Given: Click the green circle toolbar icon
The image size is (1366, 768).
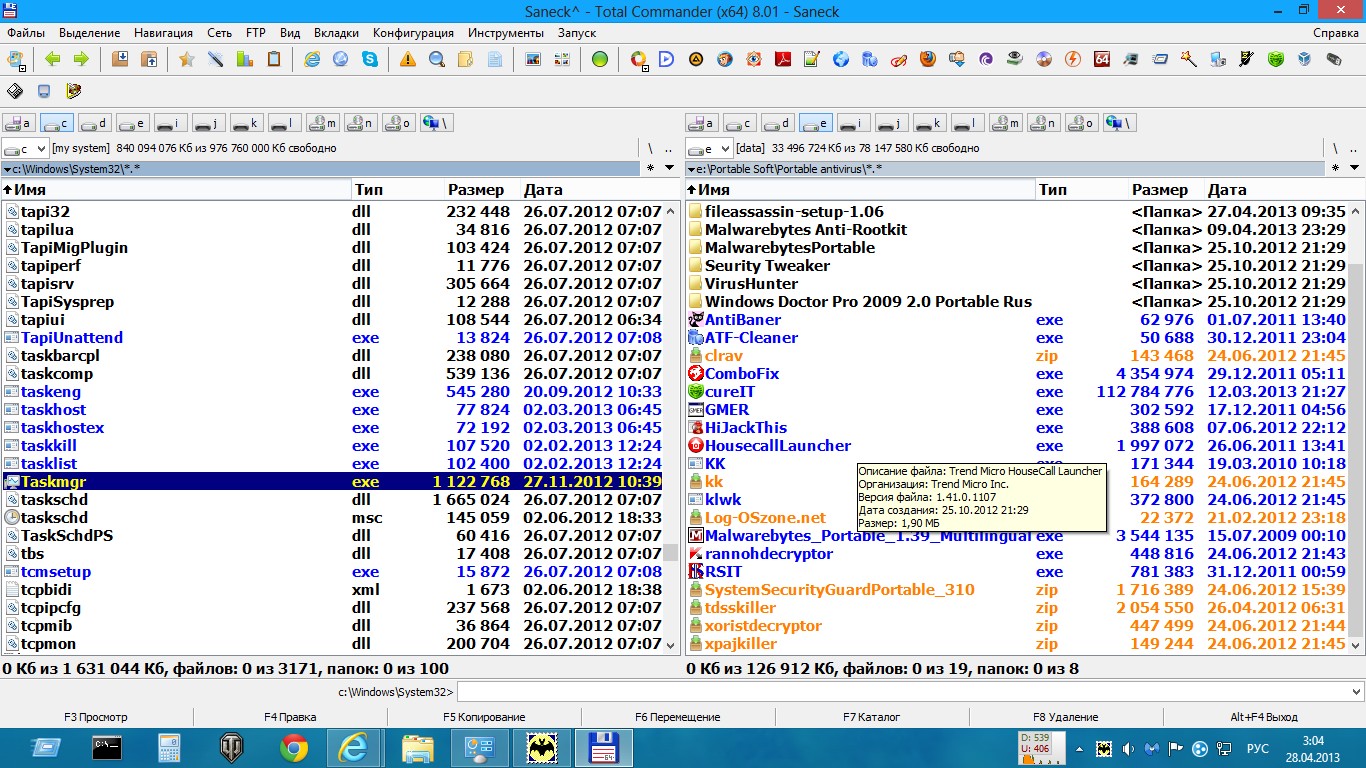Looking at the screenshot, I should click(x=599, y=59).
